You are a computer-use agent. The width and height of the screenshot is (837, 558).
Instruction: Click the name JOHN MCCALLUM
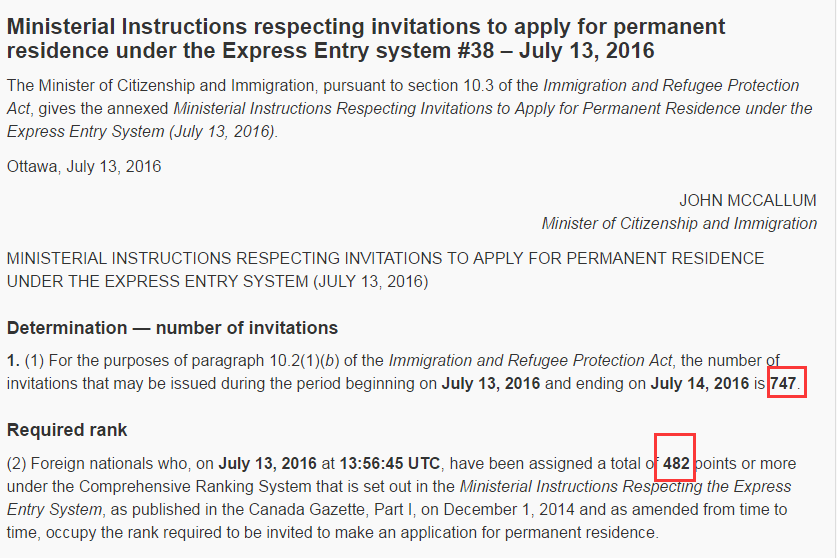tap(748, 200)
